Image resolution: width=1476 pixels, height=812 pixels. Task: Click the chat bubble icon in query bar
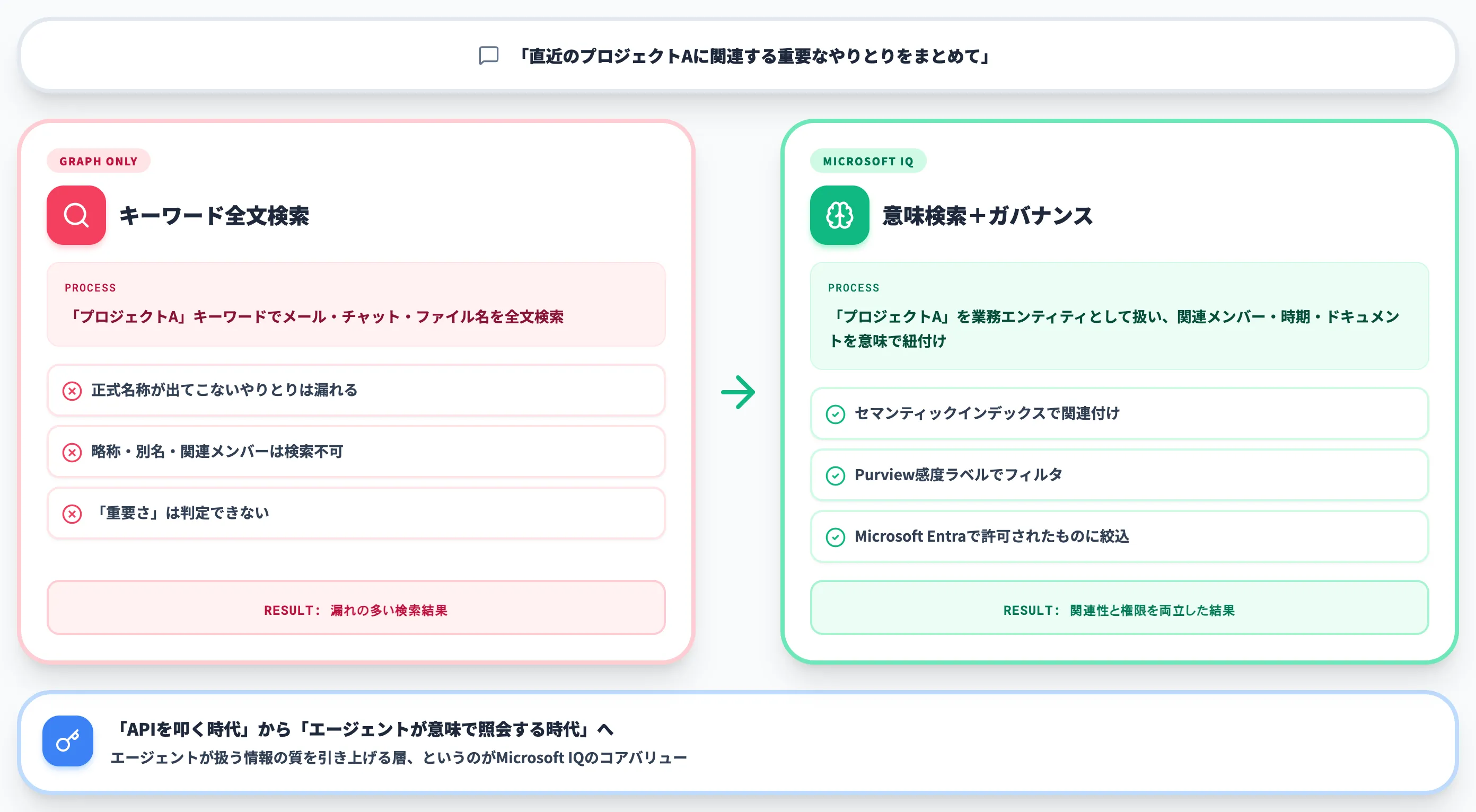pos(488,56)
